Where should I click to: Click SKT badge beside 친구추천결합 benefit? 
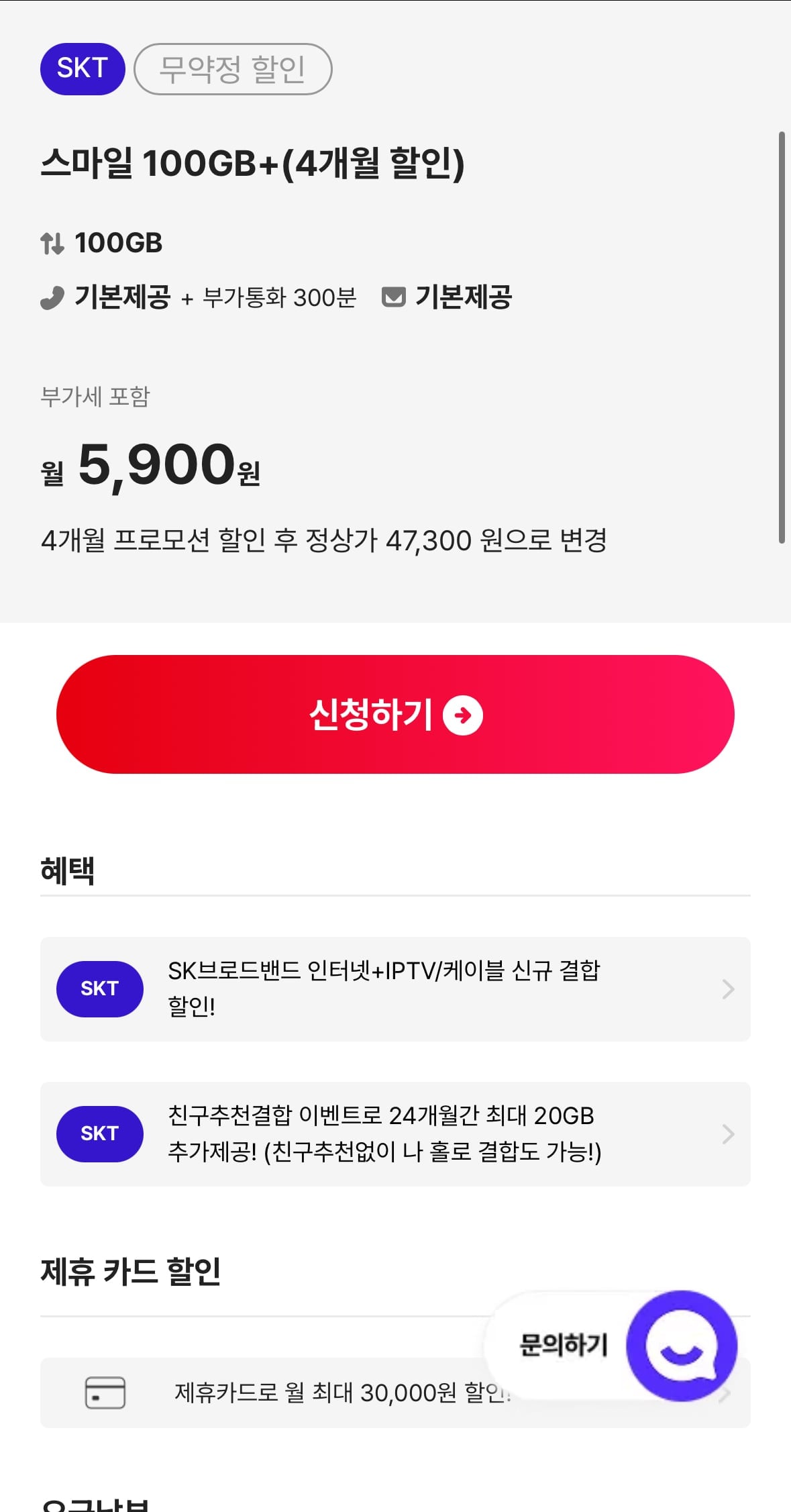(x=99, y=1133)
